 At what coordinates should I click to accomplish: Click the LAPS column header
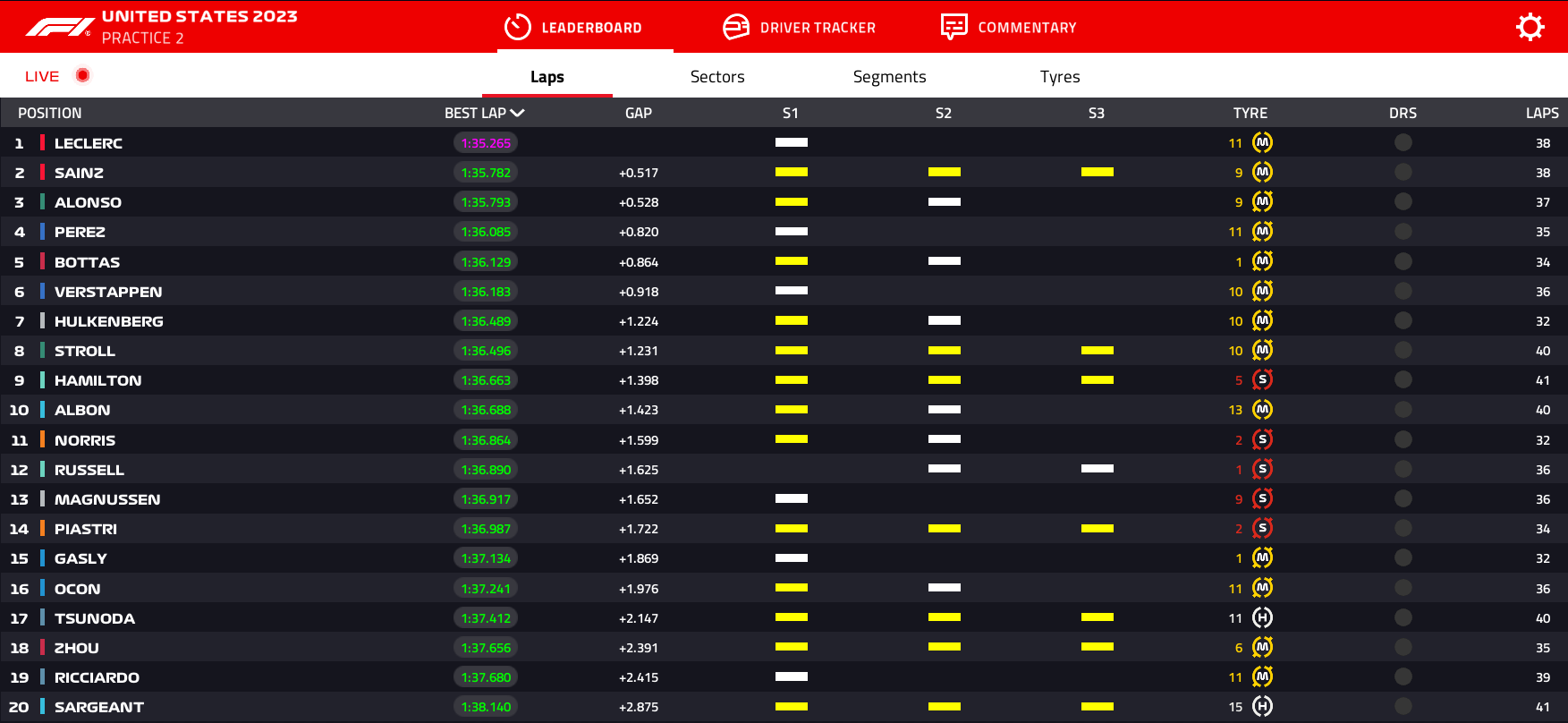click(1542, 113)
